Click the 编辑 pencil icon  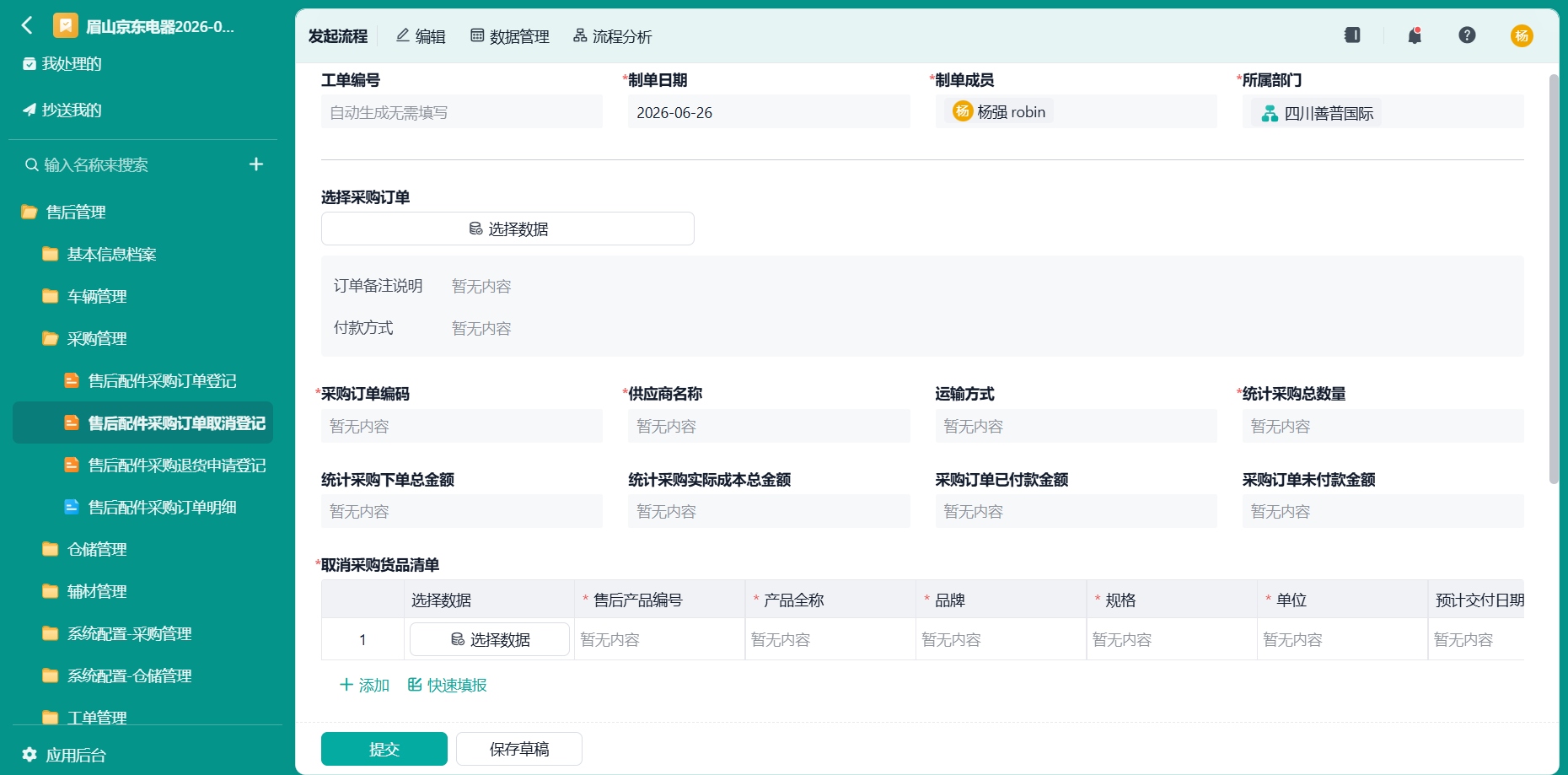[403, 35]
